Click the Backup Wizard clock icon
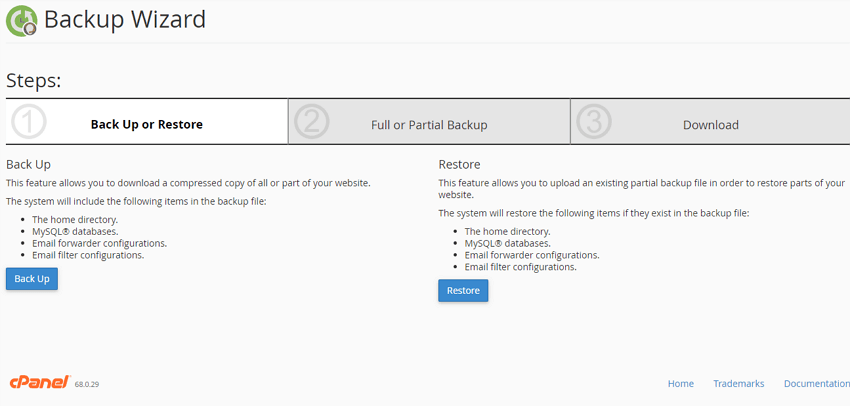The width and height of the screenshot is (850, 406). coord(22,21)
